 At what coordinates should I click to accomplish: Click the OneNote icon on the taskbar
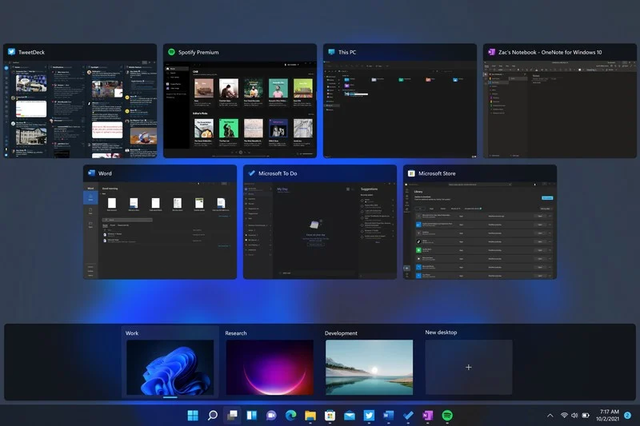tap(428, 415)
